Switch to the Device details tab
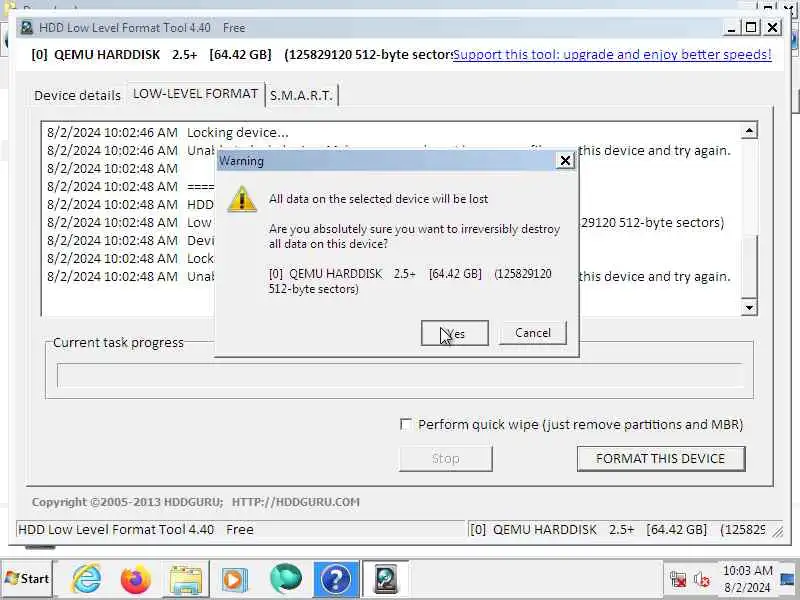The image size is (800, 600). point(78,95)
